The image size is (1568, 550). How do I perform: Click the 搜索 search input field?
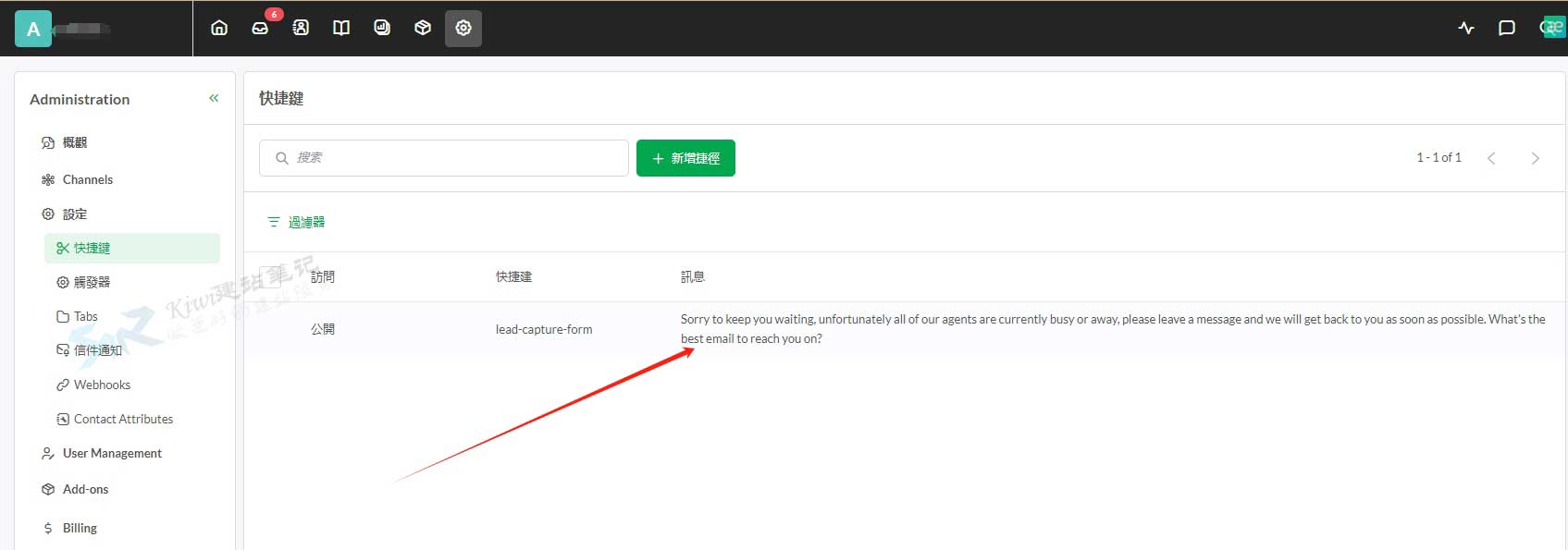point(453,158)
